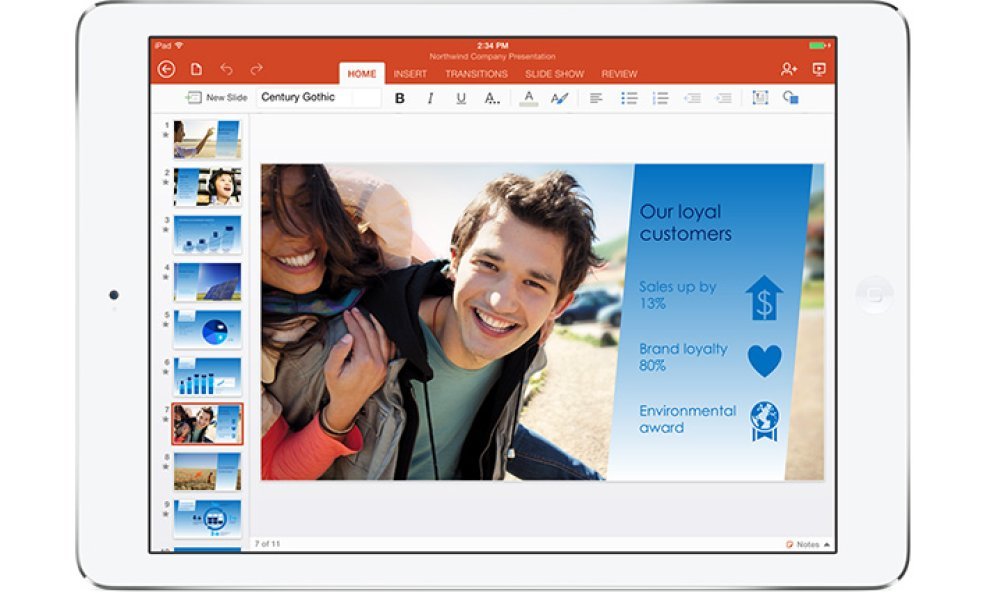Apply bulleted list

tap(629, 98)
